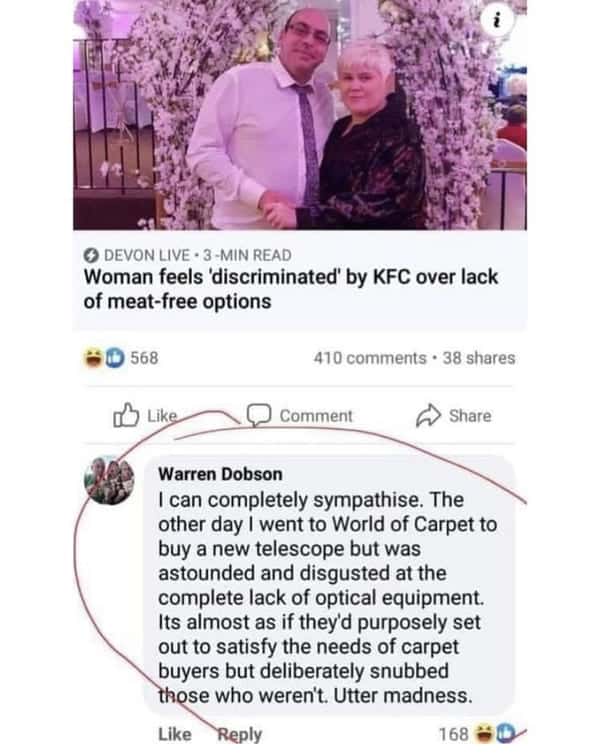Click the Comment speech bubble icon
The height and width of the screenshot is (753, 600).
pos(259,415)
